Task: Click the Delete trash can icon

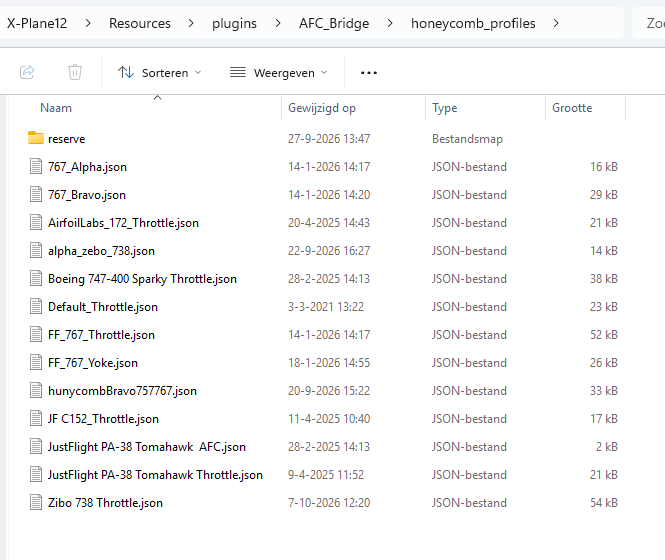Action: pos(75,72)
